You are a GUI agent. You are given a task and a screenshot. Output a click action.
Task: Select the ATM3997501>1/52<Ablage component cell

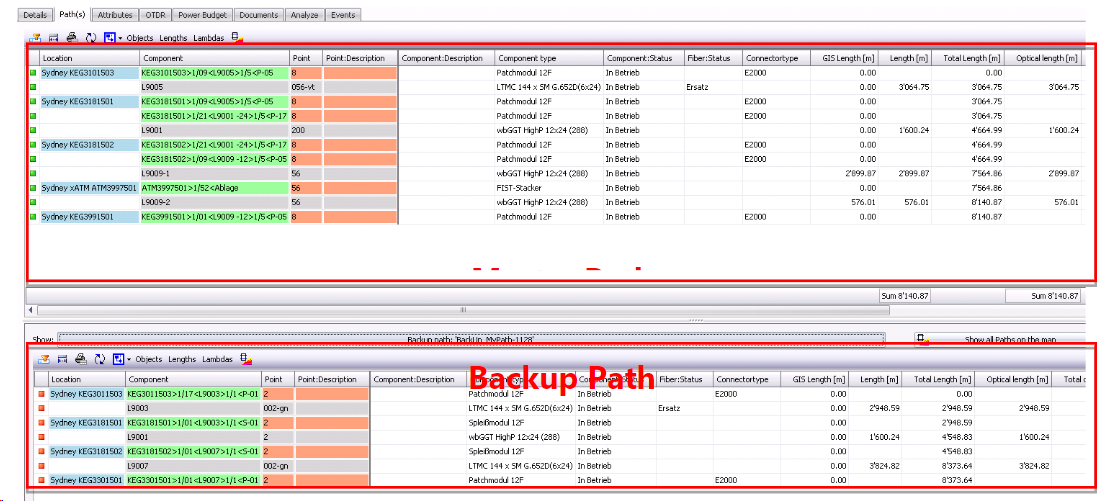pos(214,188)
